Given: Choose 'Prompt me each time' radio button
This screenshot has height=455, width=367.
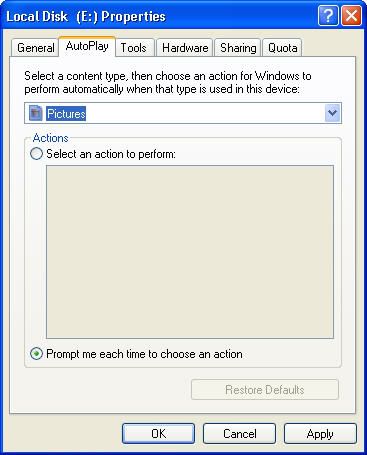Looking at the screenshot, I should [36, 354].
